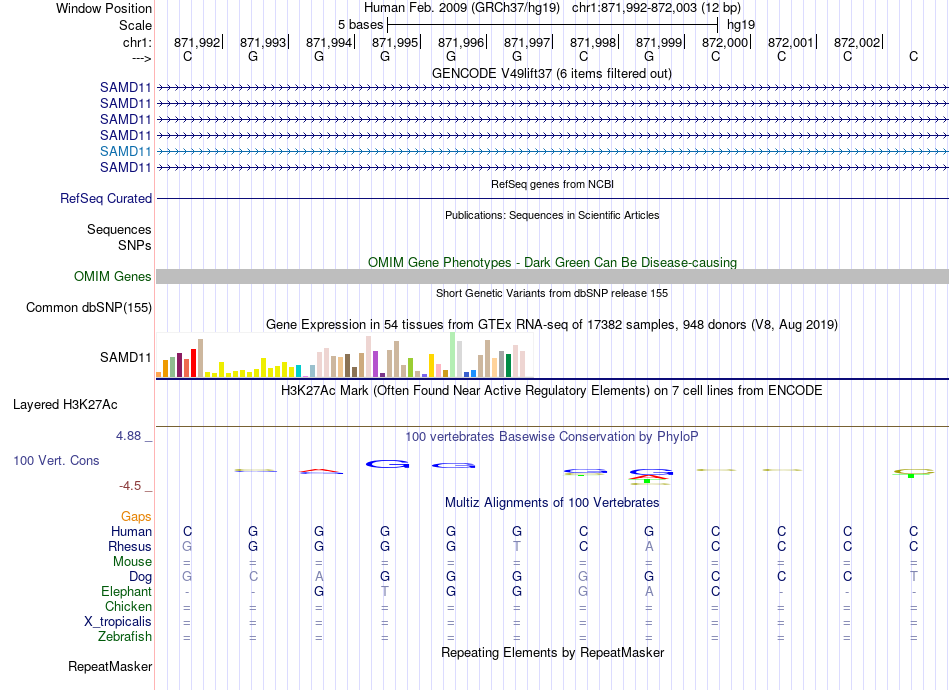This screenshot has height=690, width=950.
Task: Click the SAMD11 label beside GTEx bar chart
Action: [x=125, y=357]
